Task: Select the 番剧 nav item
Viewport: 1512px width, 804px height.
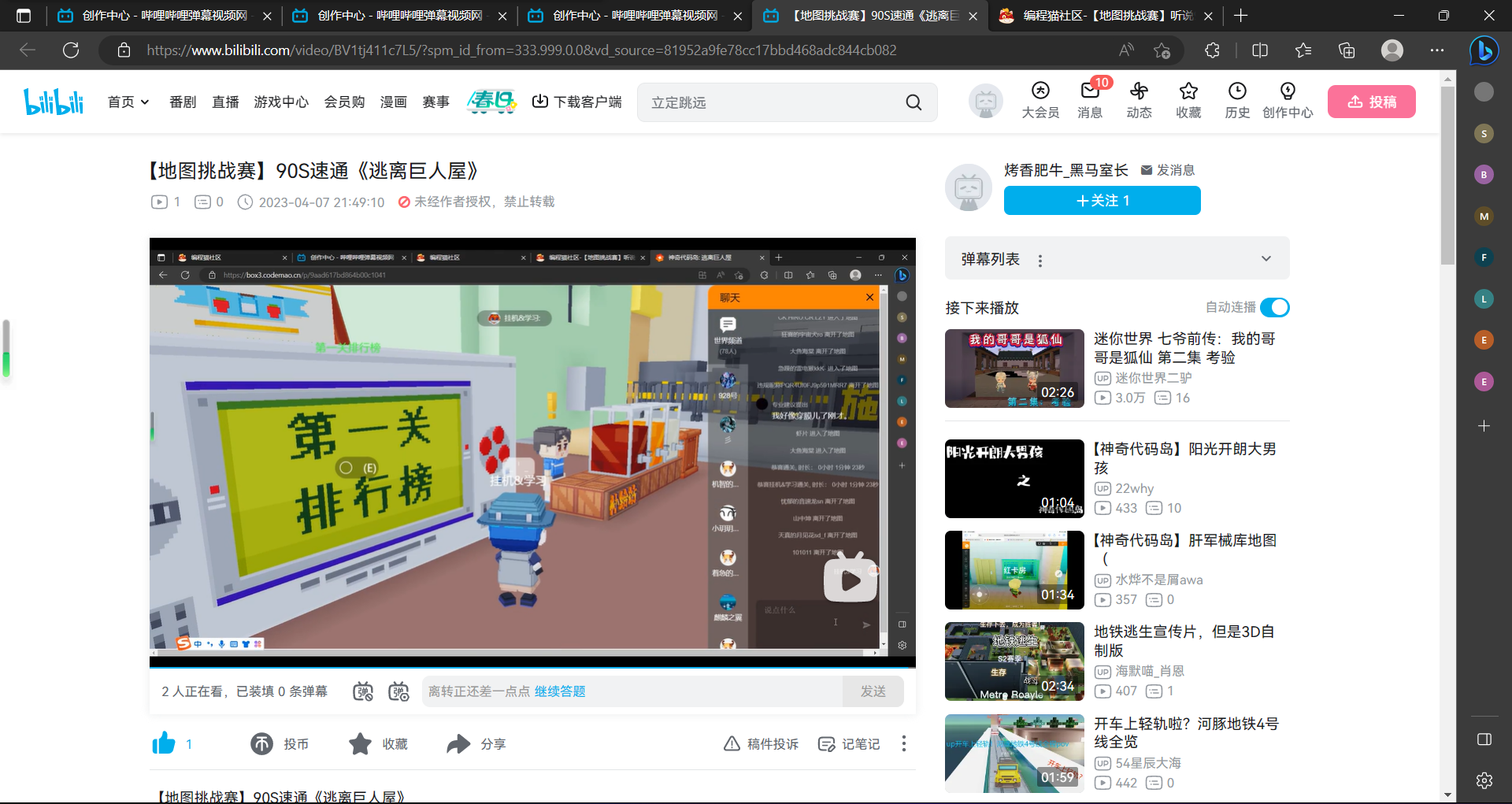Action: 183,102
